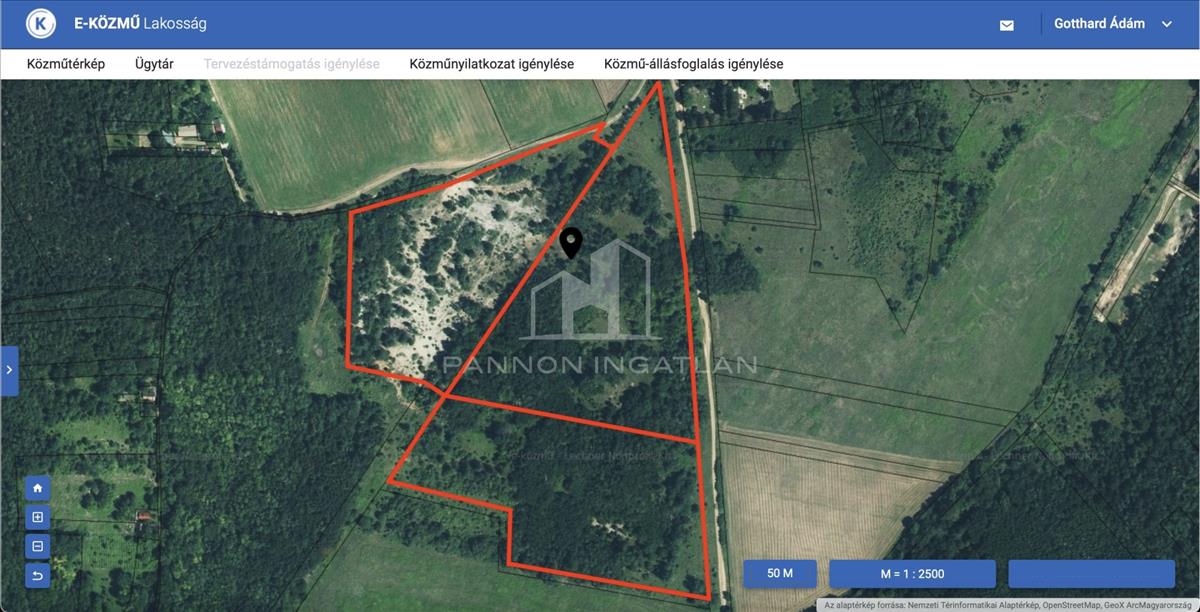Image resolution: width=1200 pixels, height=612 pixels.
Task: Open the Ügytár menu item
Action: pyautogui.click(x=154, y=64)
